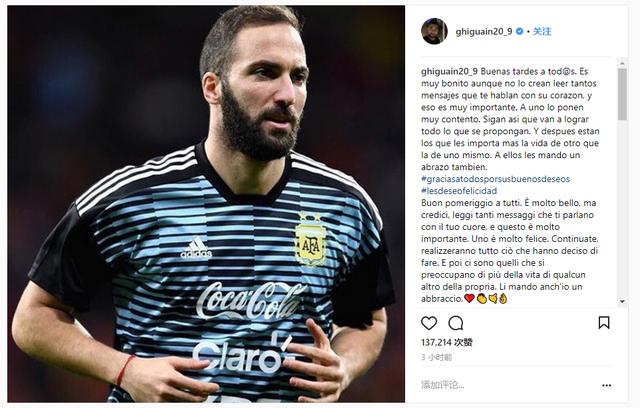
Task: Click the player photo in the post
Action: (206, 204)
